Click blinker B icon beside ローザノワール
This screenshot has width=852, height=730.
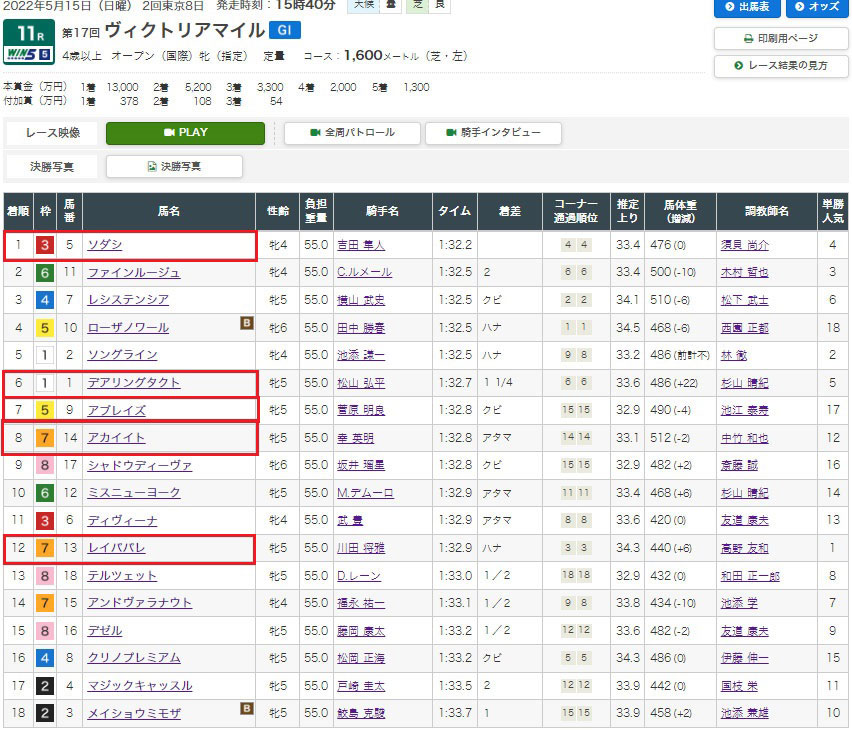(x=246, y=322)
